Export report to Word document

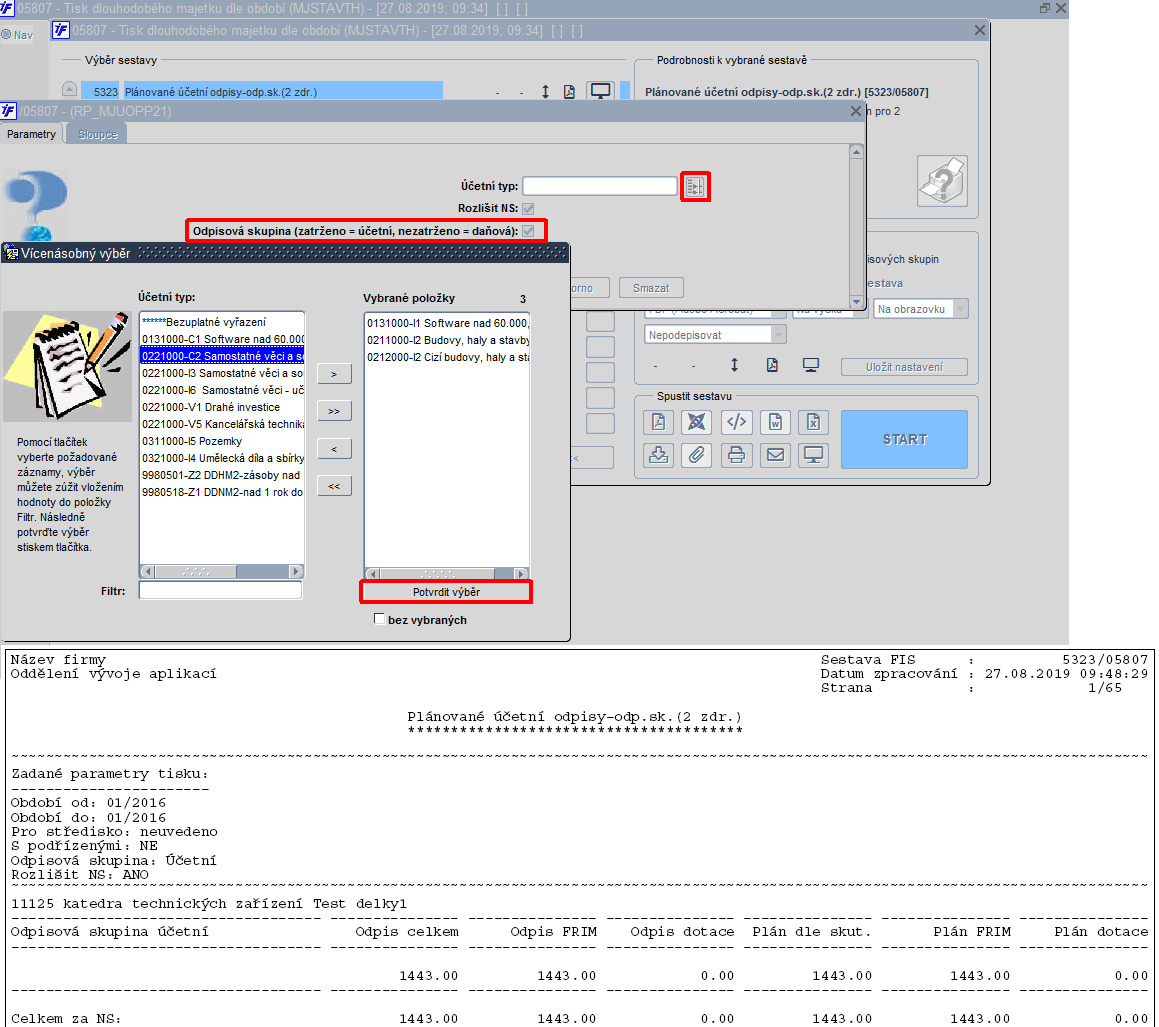pos(775,422)
